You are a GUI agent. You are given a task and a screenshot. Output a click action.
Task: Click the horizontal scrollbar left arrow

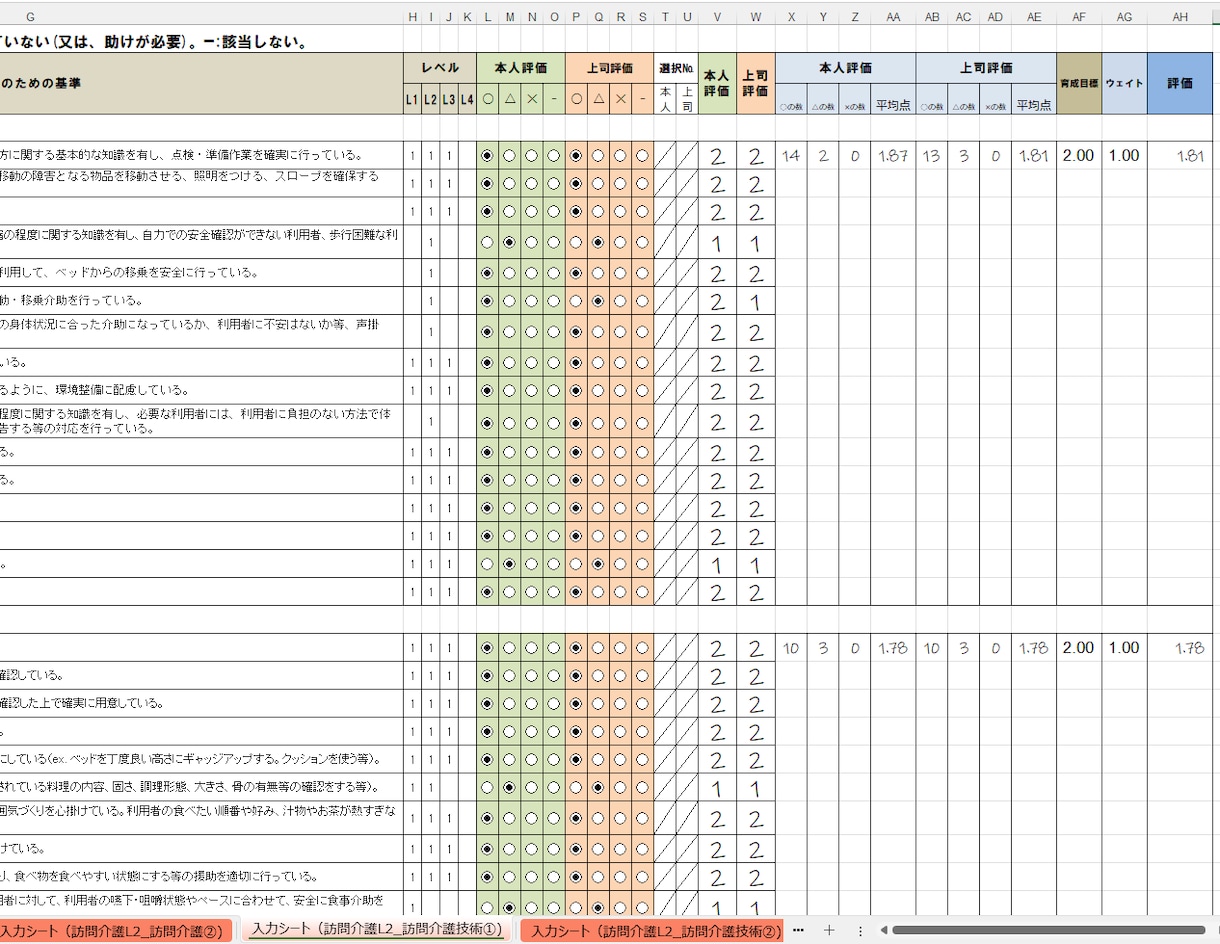pos(883,930)
